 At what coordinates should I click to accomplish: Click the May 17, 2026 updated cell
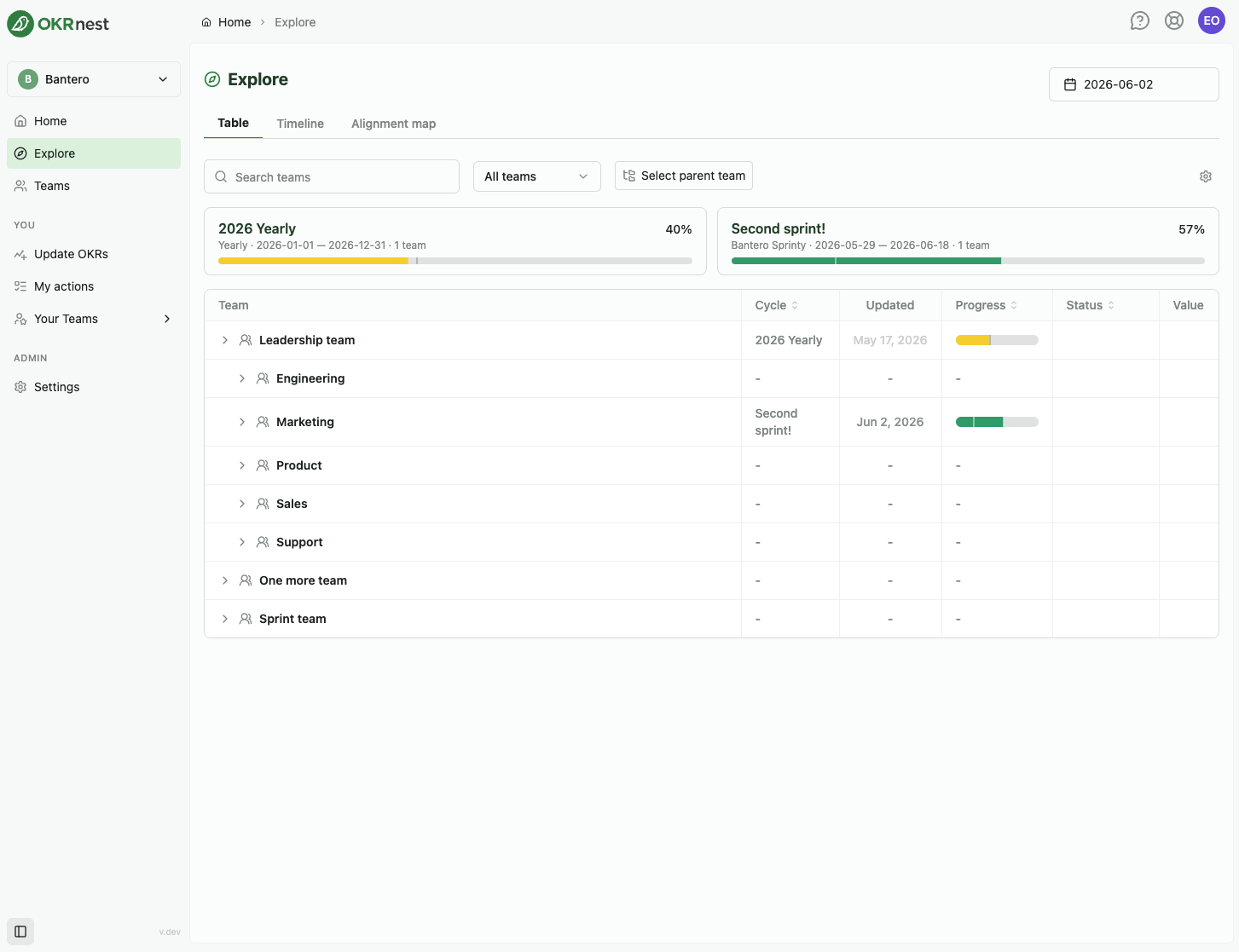[x=890, y=340]
